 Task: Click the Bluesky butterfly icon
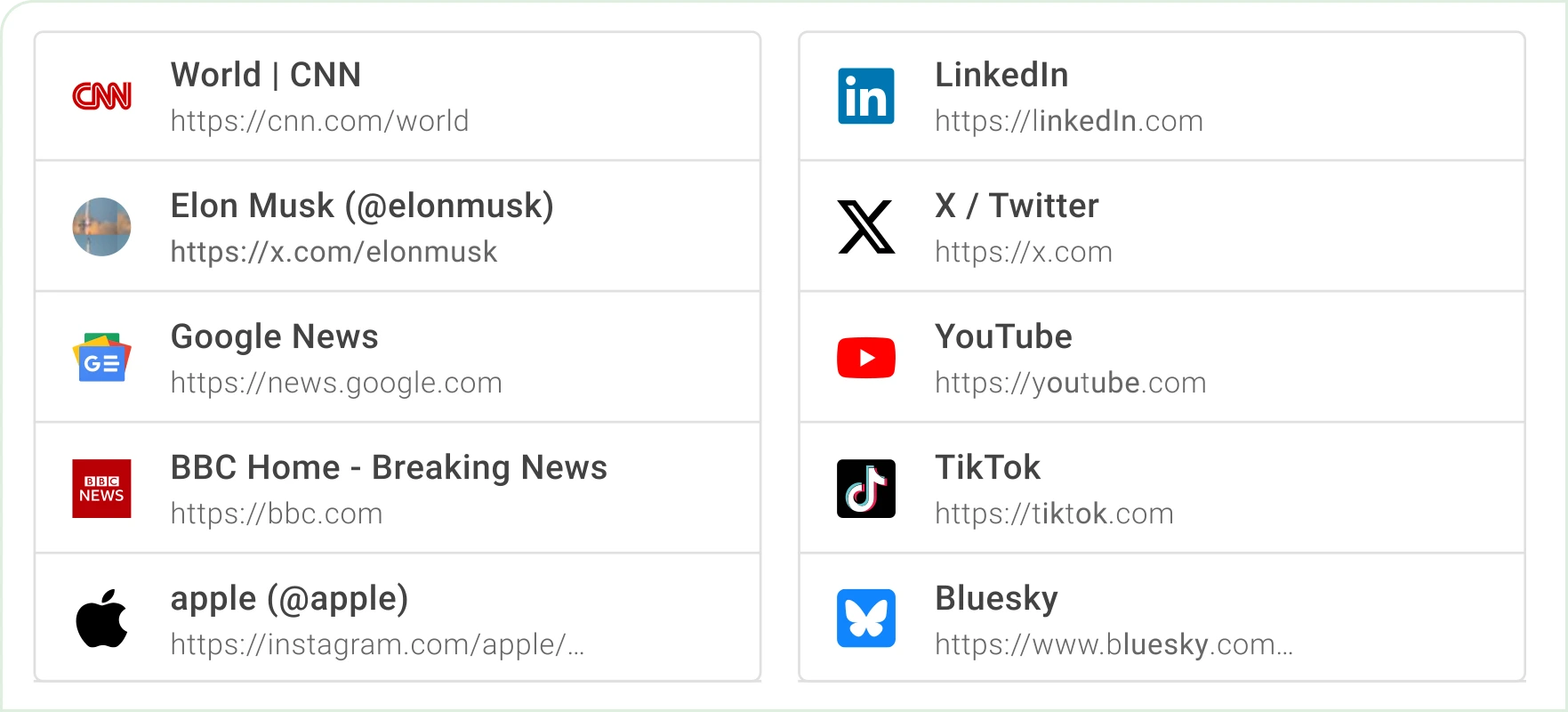[x=865, y=619]
